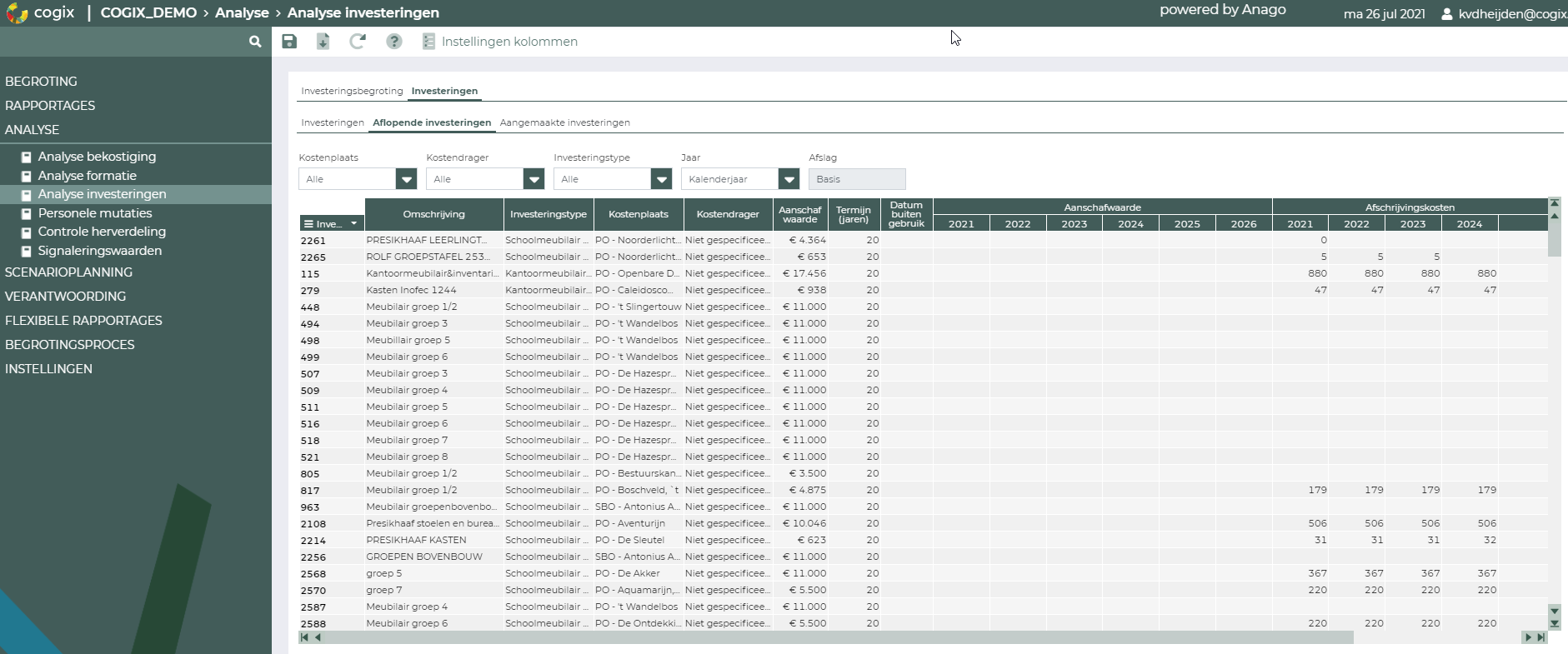Click the cogix logo icon
1568x654 pixels.
[17, 12]
